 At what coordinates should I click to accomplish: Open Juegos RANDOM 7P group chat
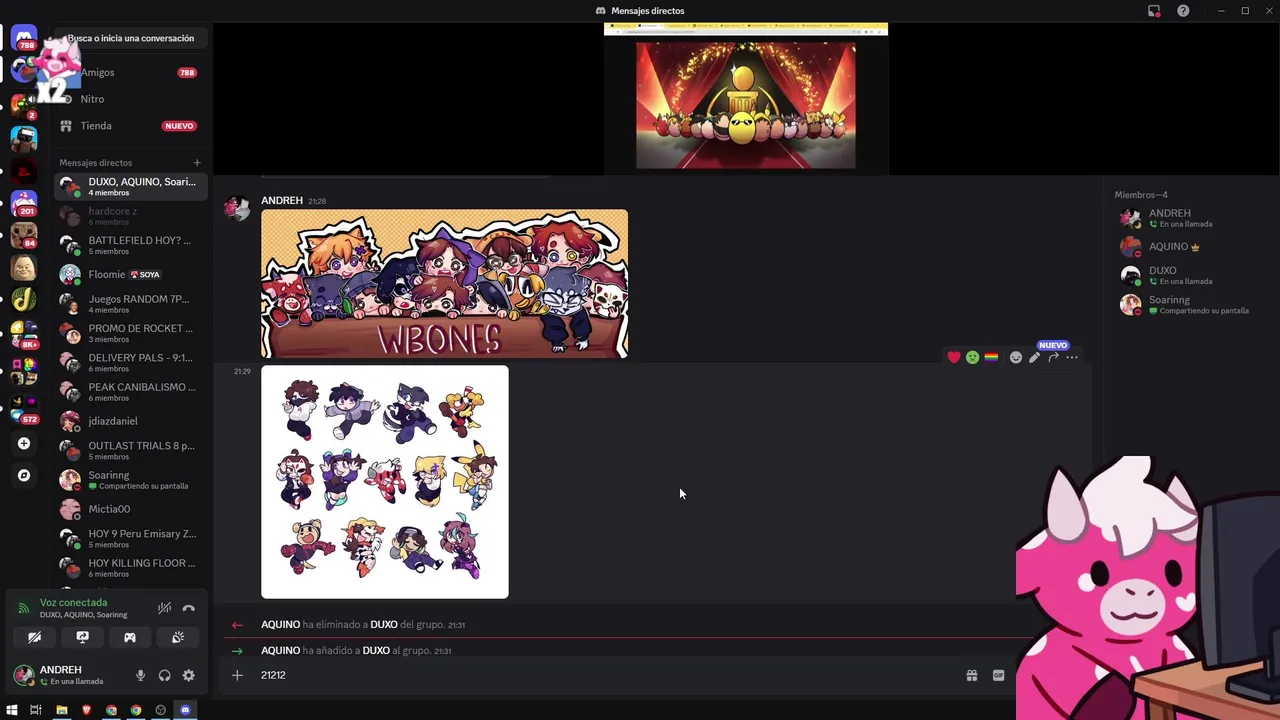tap(130, 303)
